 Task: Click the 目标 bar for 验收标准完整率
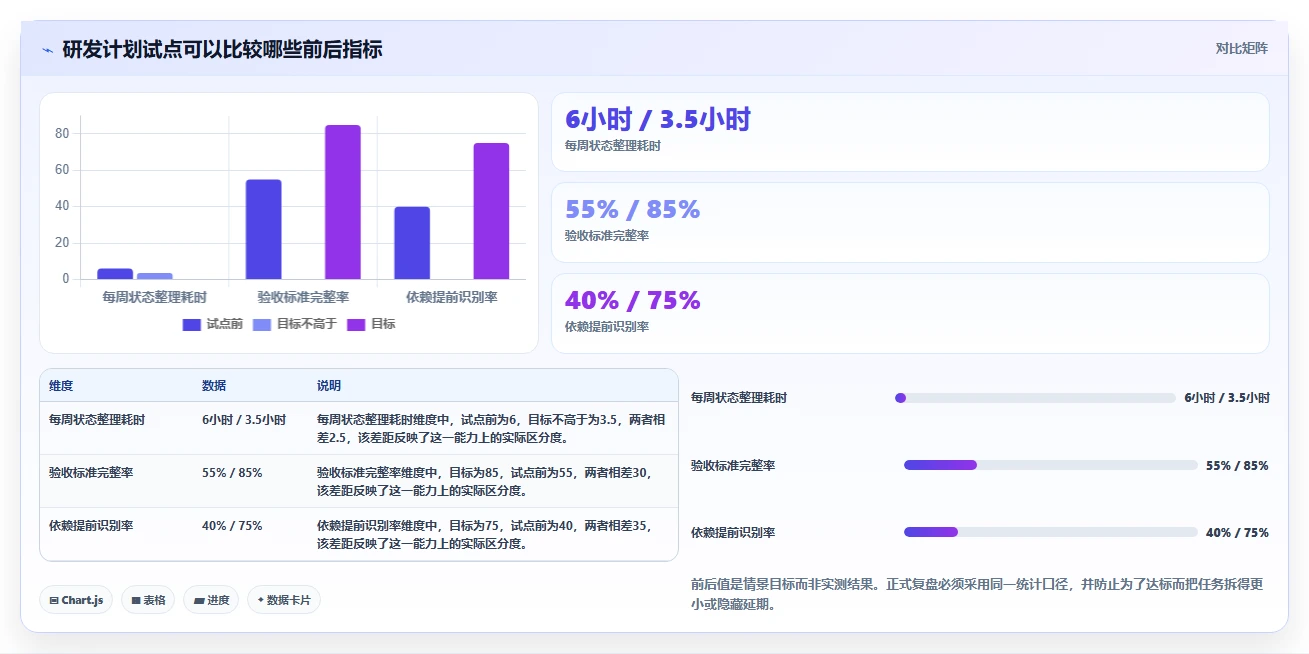coord(342,202)
